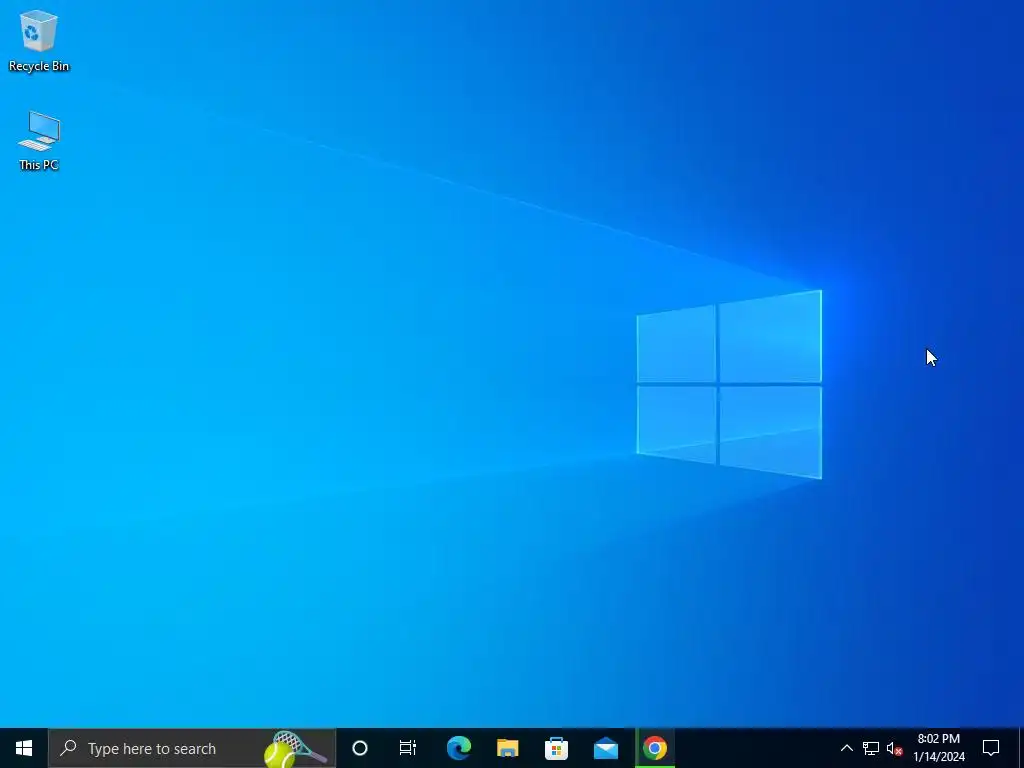This screenshot has height=768, width=1024.
Task: Switch to Google Chrome on the taskbar
Action: (x=655, y=748)
